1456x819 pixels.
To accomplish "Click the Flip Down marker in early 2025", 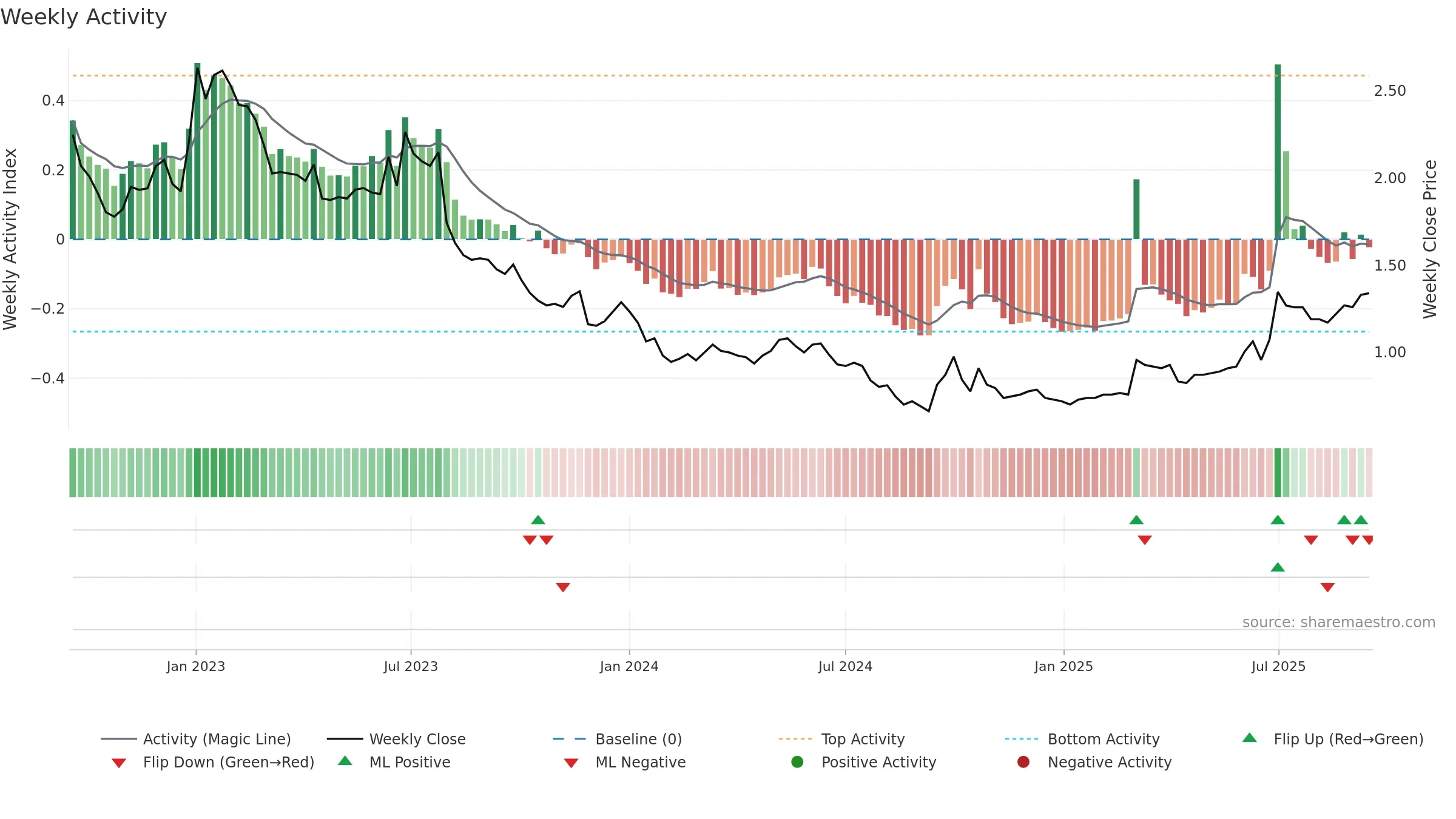I will click(1145, 540).
